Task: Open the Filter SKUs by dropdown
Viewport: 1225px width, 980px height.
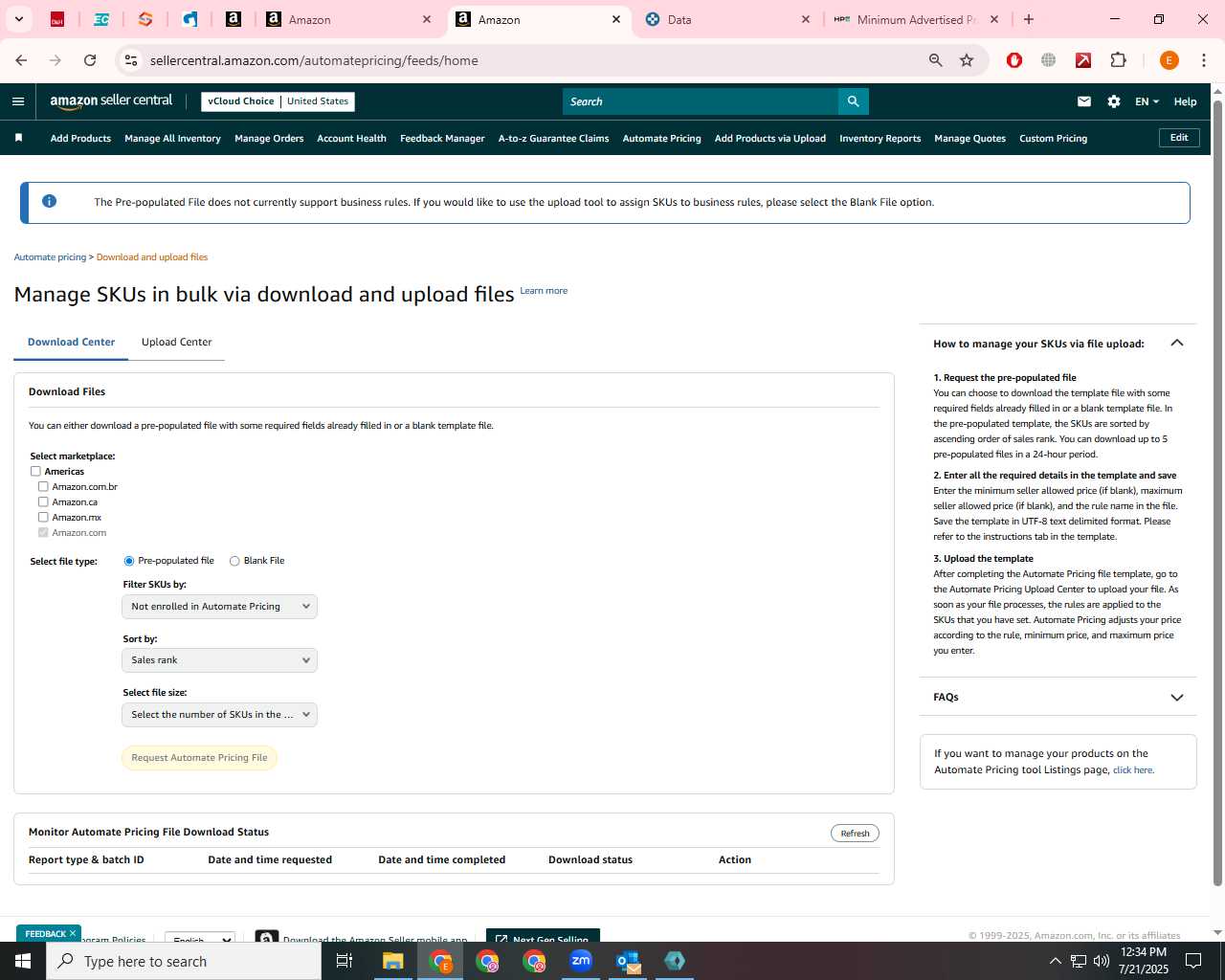Action: pos(219,607)
